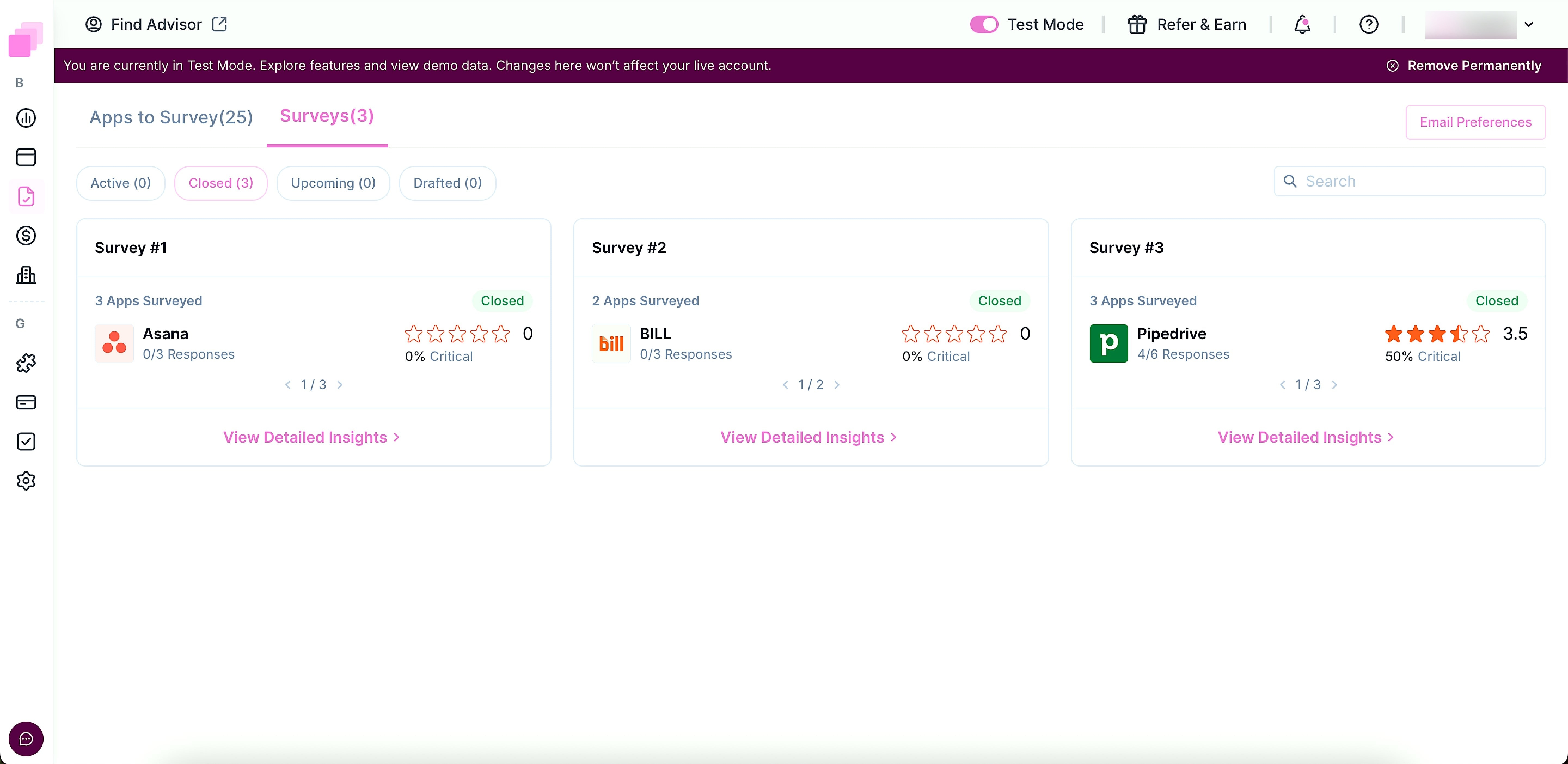Click the Refer & Earn gift icon
This screenshot has height=764, width=1568.
1137,24
